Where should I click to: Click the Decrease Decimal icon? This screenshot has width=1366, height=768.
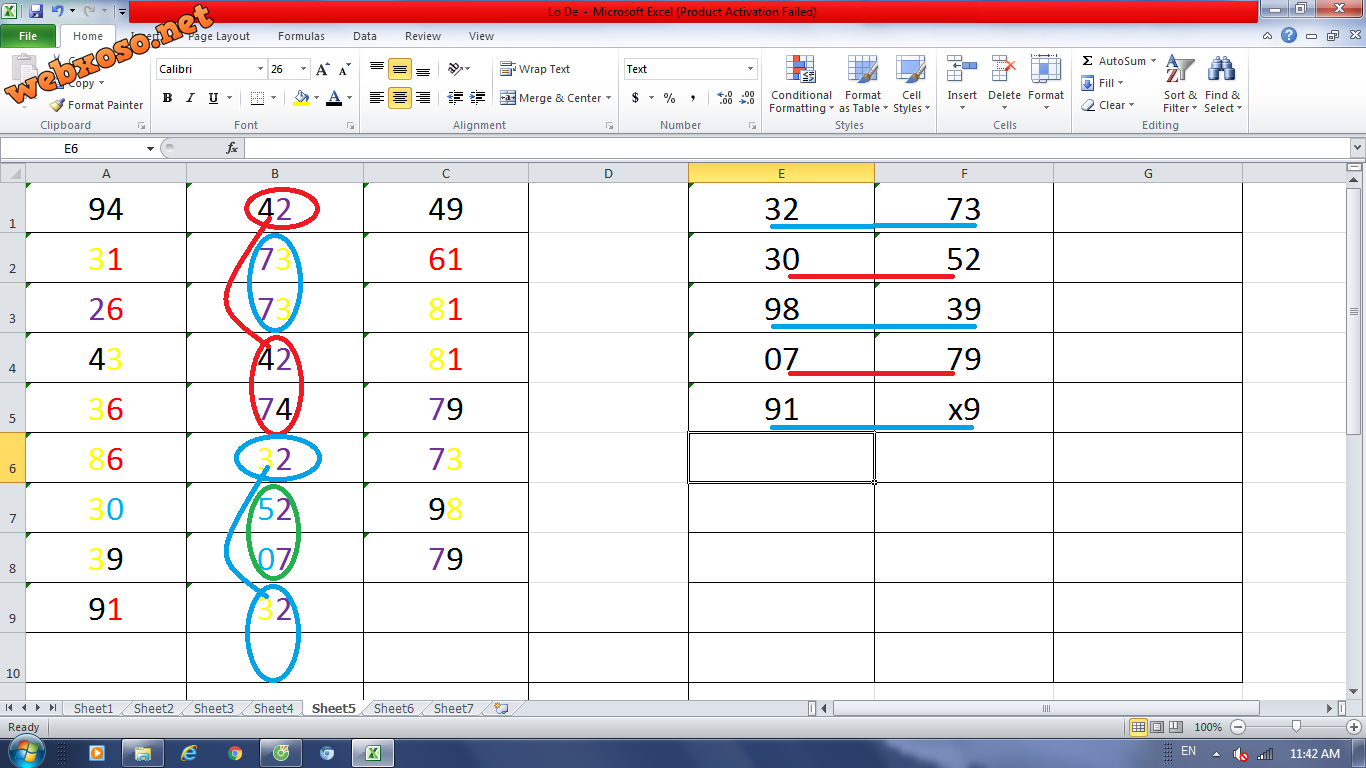click(748, 98)
